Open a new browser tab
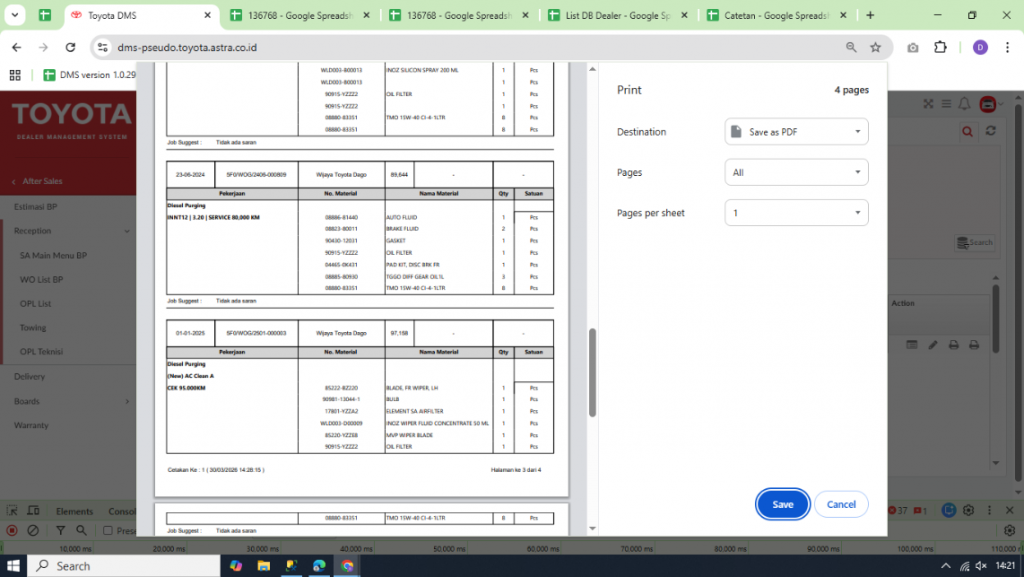Viewport: 1024px width, 577px height. (870, 16)
